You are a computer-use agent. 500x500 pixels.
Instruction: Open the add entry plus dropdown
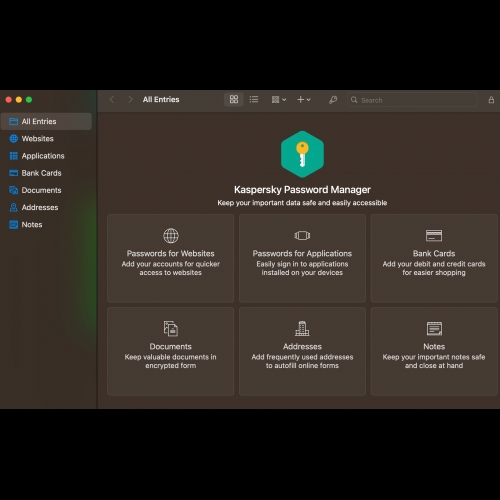(x=304, y=99)
